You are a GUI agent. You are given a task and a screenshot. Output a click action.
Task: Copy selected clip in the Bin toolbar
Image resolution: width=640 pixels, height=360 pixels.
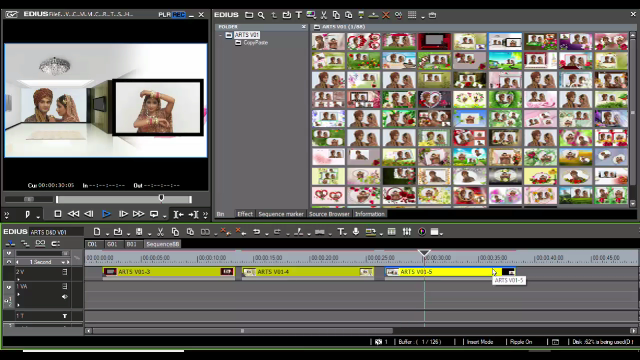pyautogui.click(x=336, y=15)
